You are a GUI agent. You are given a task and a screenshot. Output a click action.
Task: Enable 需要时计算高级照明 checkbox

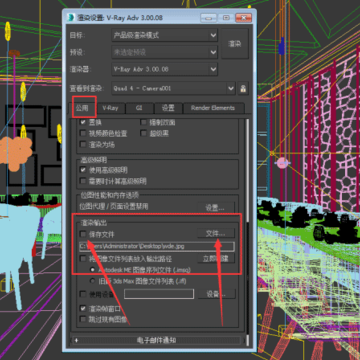[x=83, y=181]
